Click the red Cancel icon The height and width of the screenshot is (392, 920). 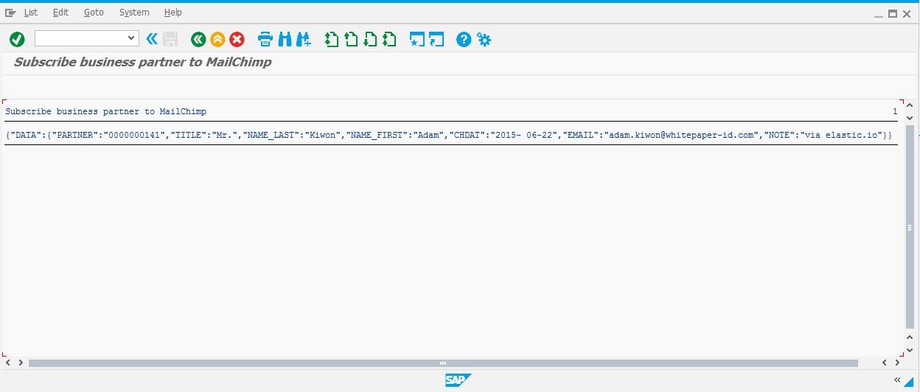click(x=237, y=39)
